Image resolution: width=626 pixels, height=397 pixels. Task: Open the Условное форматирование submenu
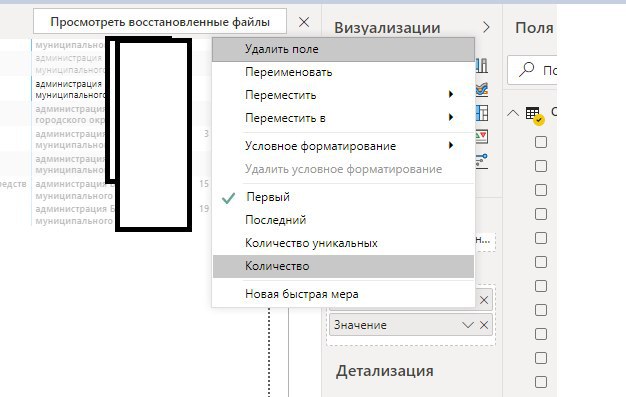click(343, 146)
